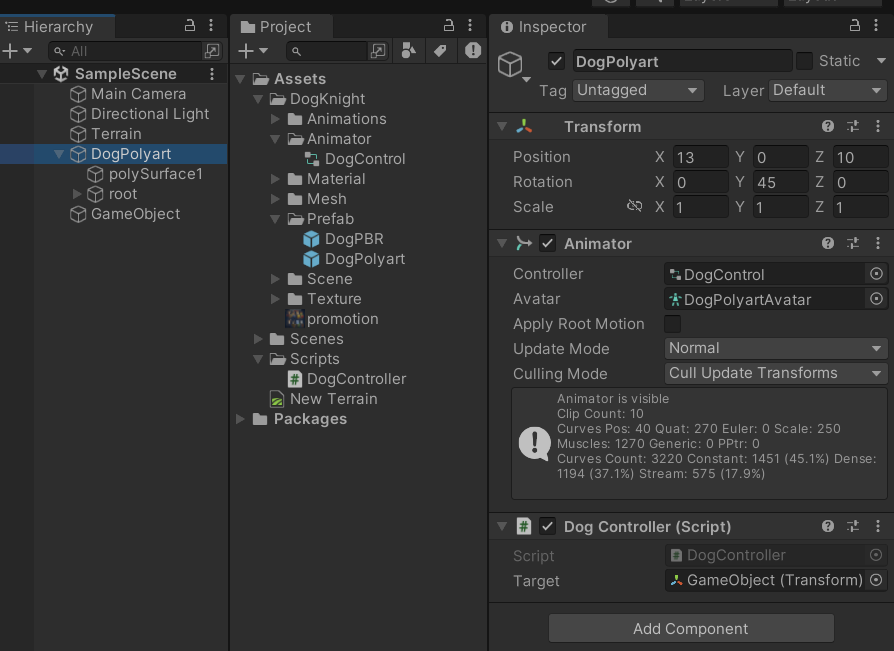Viewport: 894px width, 651px height.
Task: Open Tag dropdown Untagged
Action: 638,90
